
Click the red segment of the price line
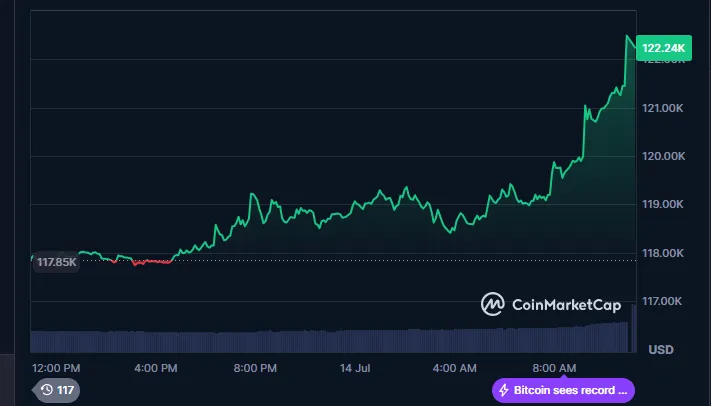(152, 262)
